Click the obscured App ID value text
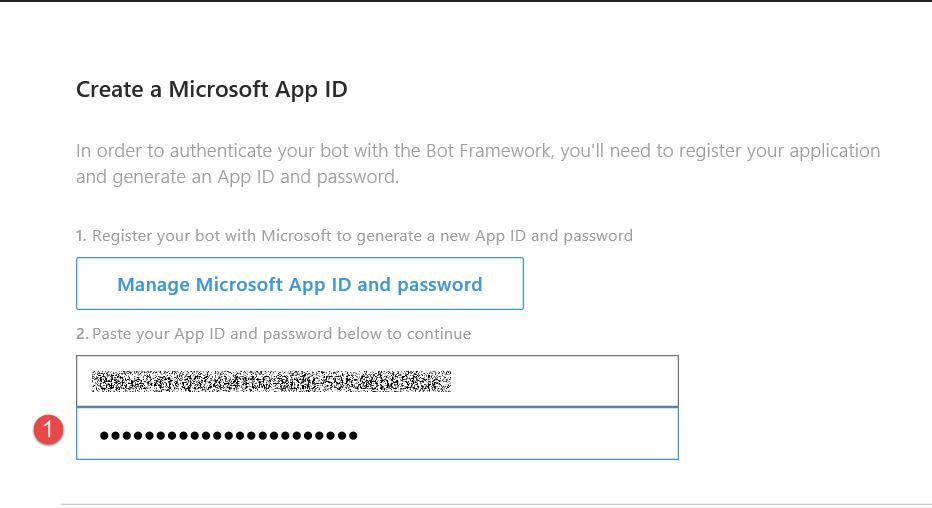 pyautogui.click(x=270, y=381)
